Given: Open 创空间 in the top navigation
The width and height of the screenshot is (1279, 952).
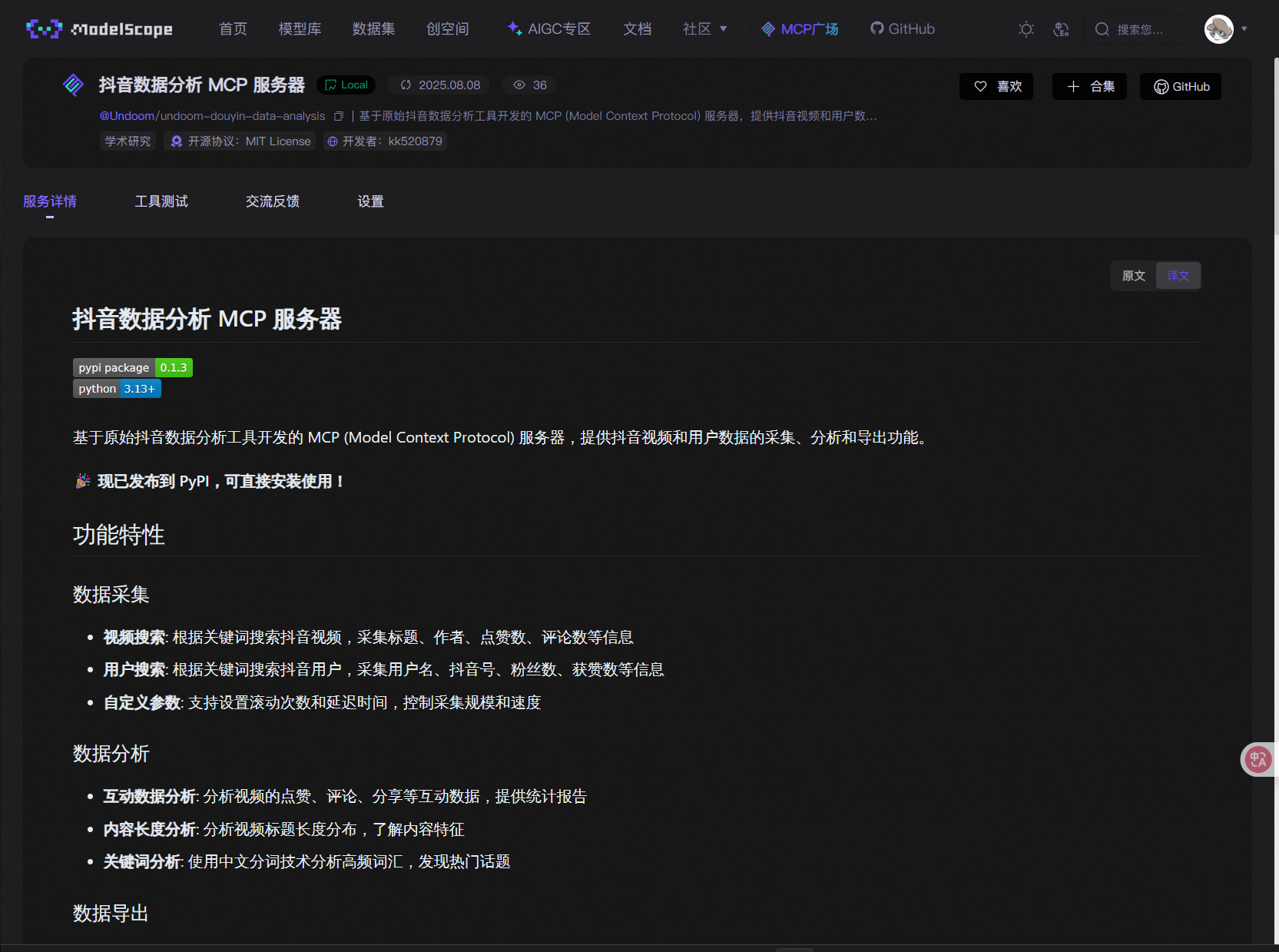Looking at the screenshot, I should coord(447,29).
